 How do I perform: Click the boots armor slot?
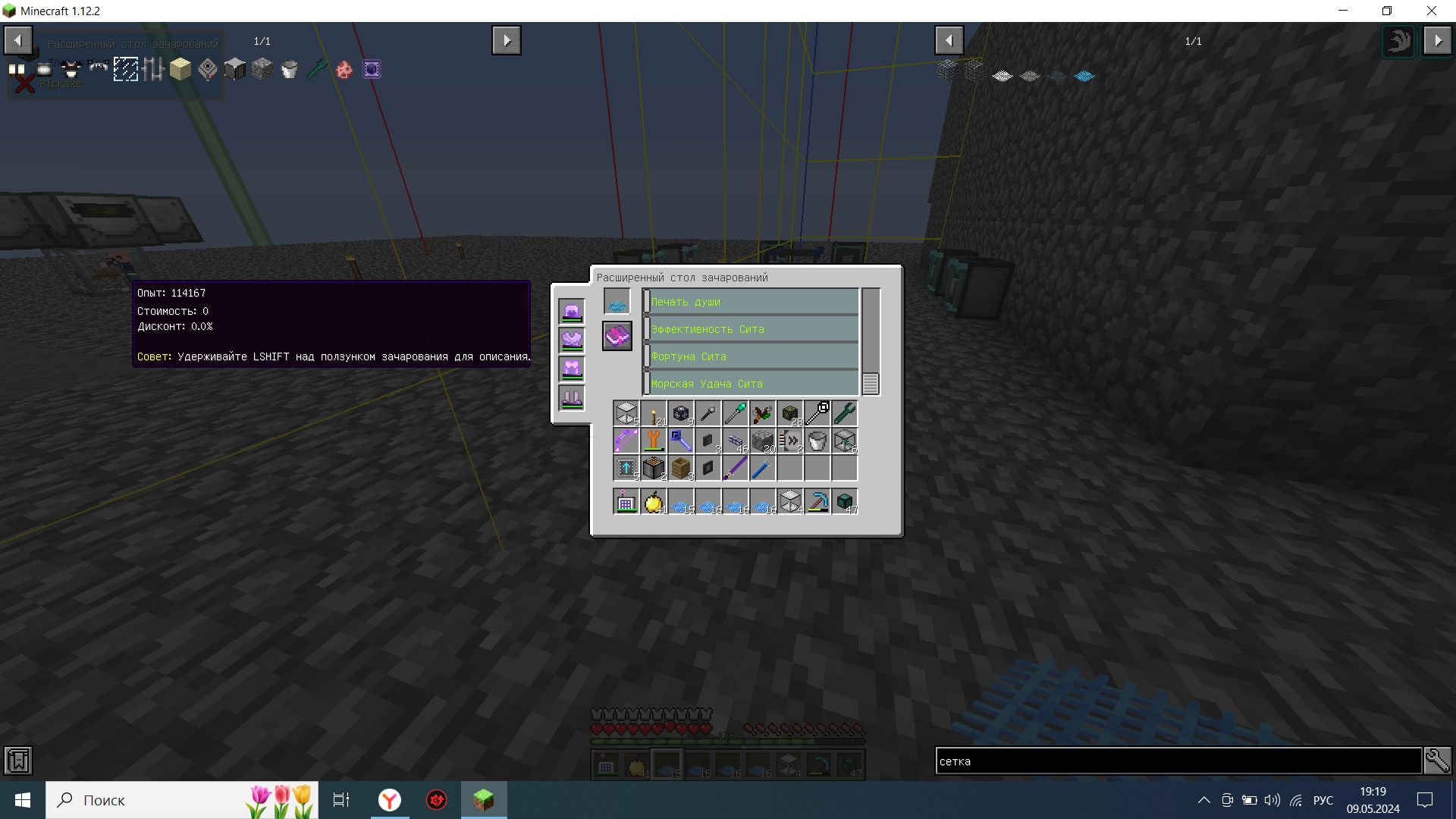(x=572, y=397)
